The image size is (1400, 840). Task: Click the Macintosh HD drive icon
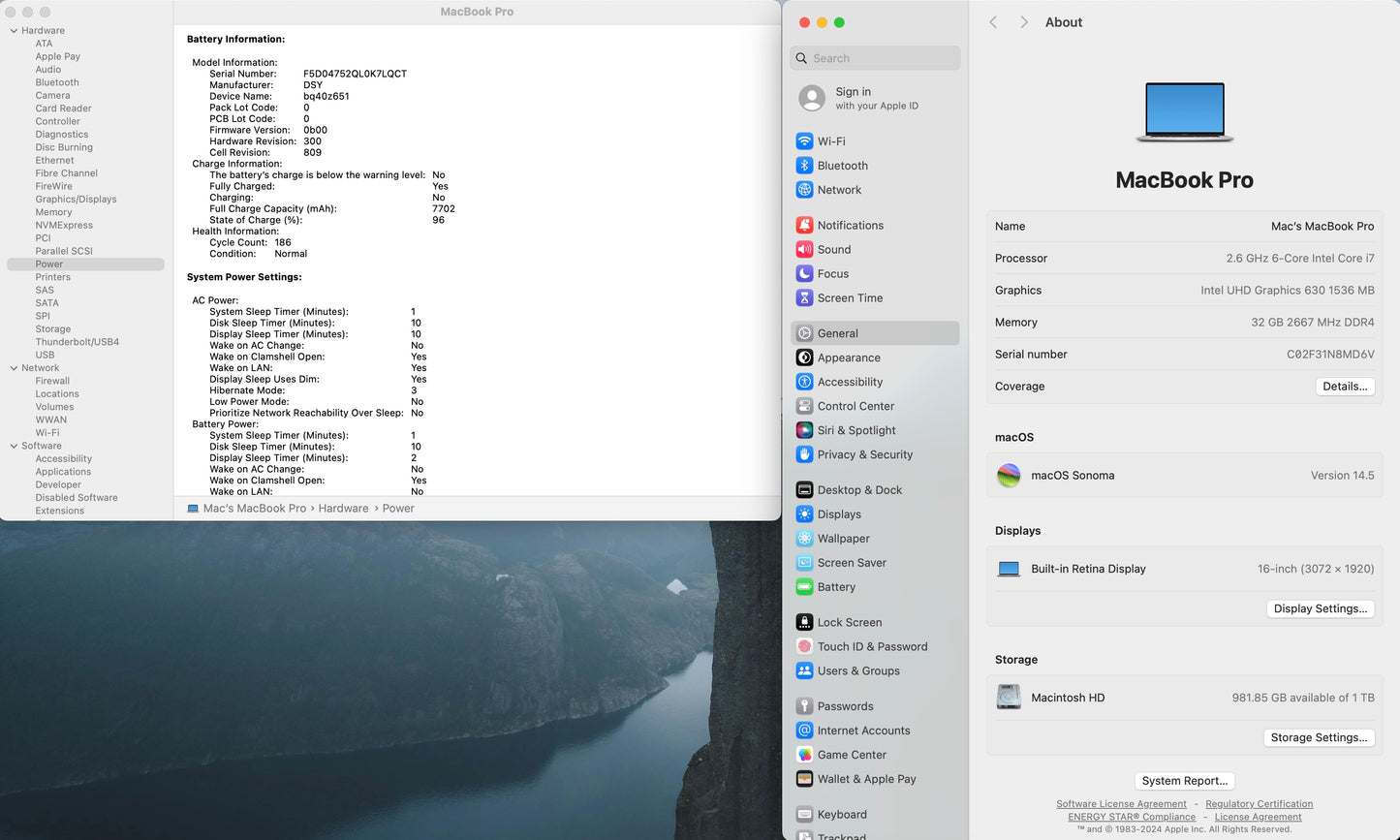pos(1009,698)
